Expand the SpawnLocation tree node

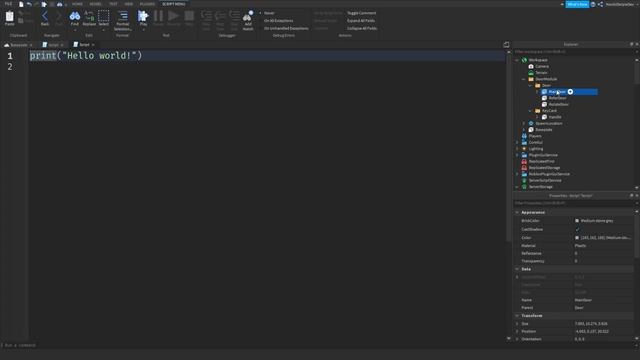click(524, 123)
